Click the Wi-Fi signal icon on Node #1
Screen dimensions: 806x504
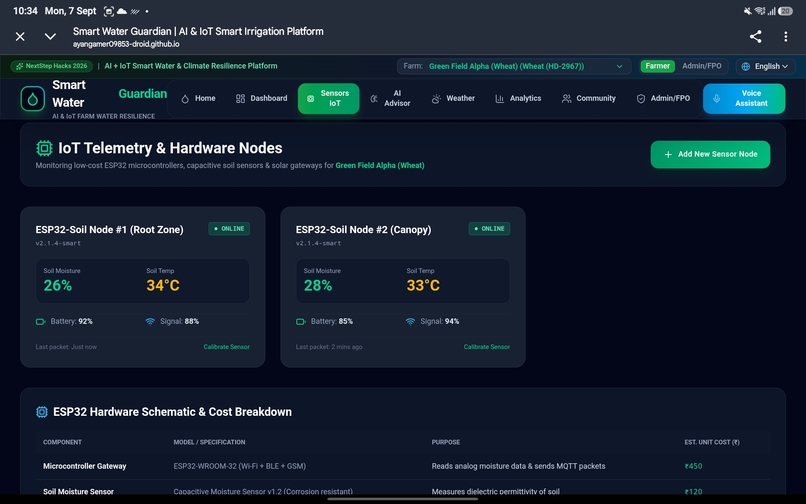(x=150, y=322)
